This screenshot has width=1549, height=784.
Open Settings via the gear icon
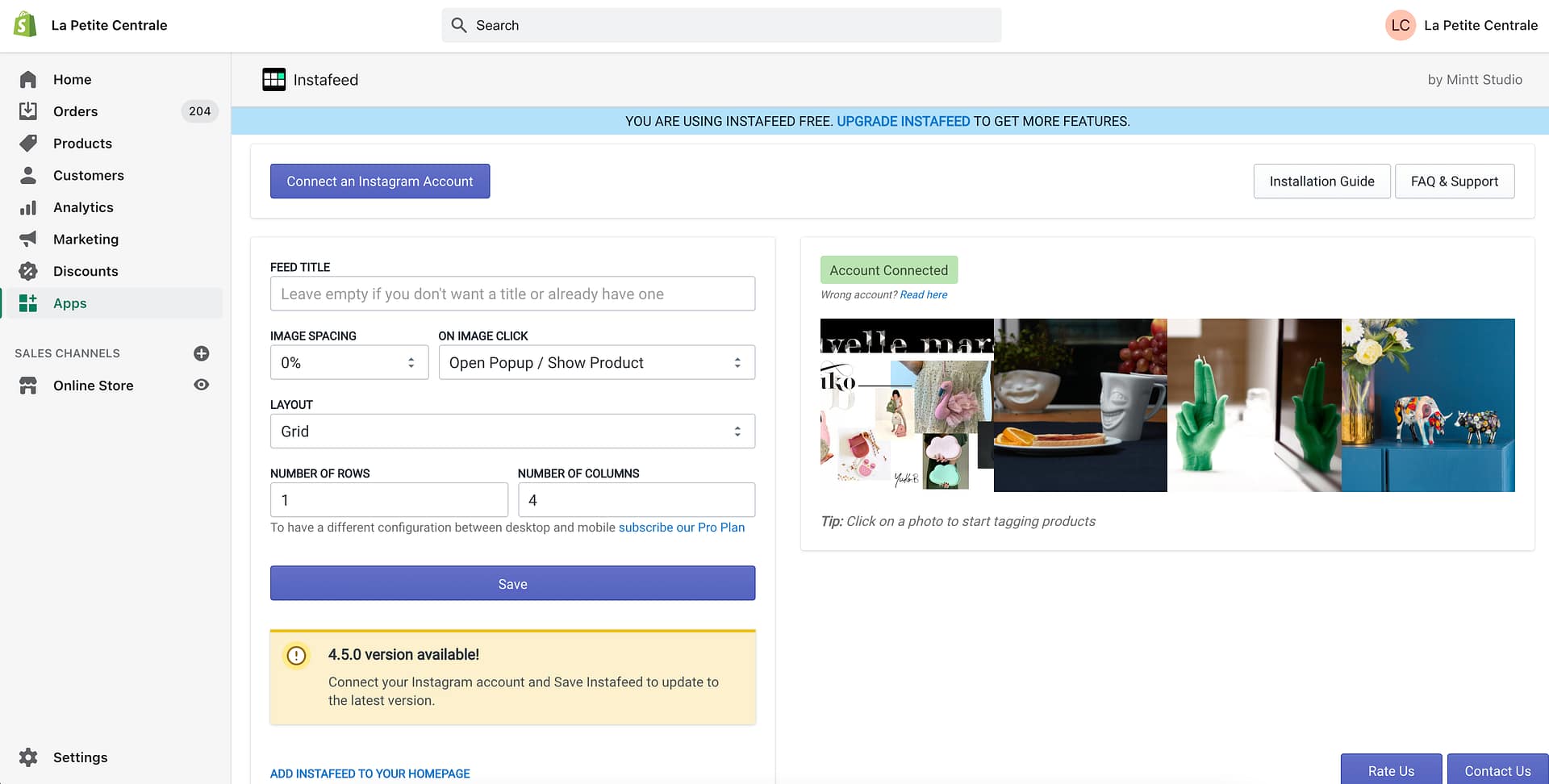(28, 757)
